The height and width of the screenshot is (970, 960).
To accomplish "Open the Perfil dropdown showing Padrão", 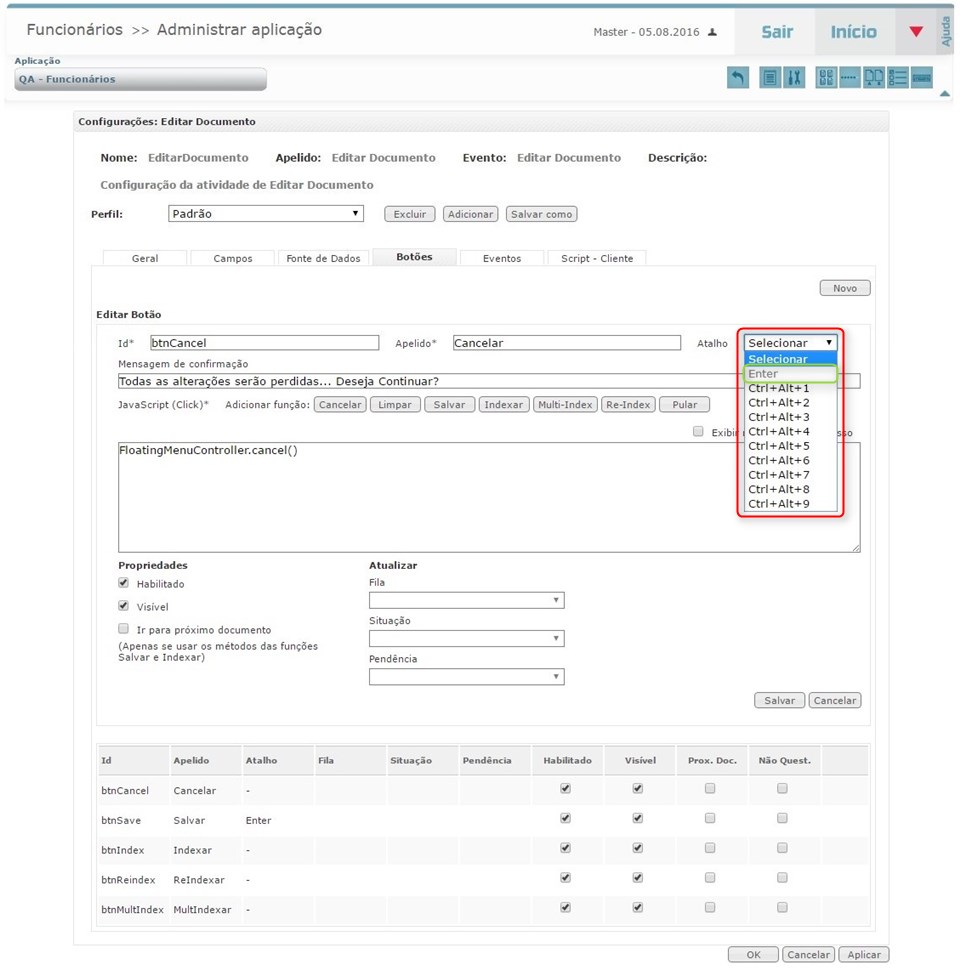I will (x=265, y=214).
